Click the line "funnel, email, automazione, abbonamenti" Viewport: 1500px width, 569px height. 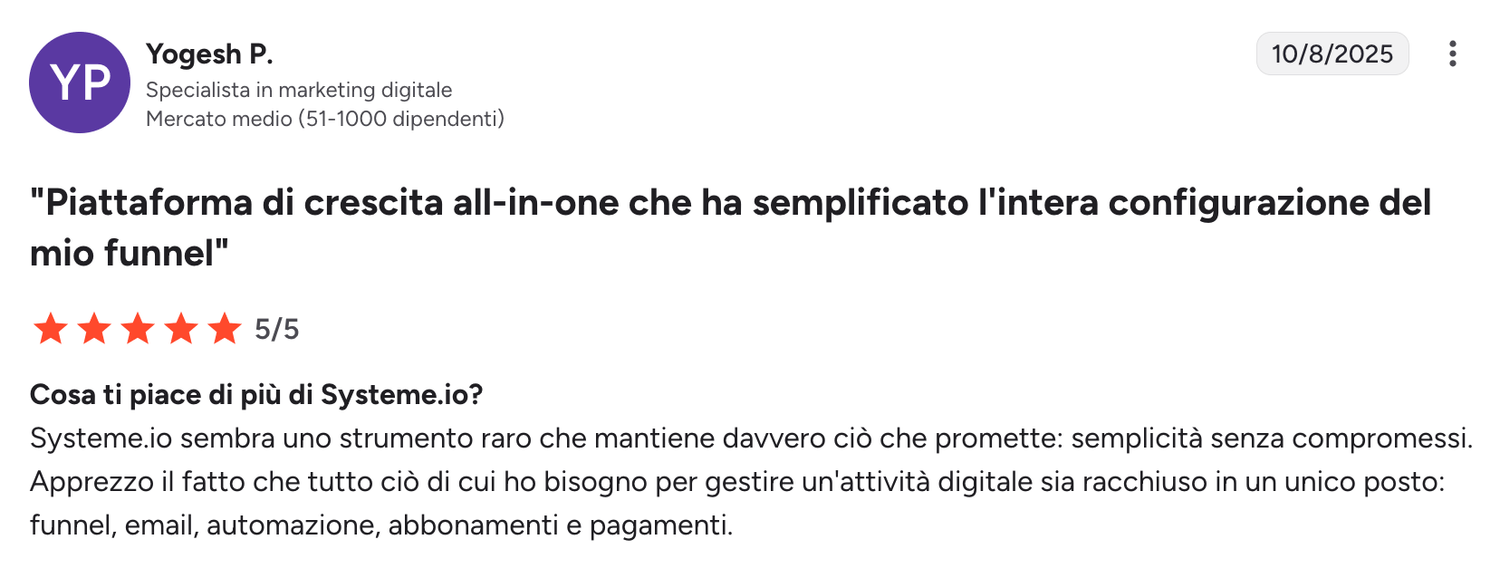(380, 525)
